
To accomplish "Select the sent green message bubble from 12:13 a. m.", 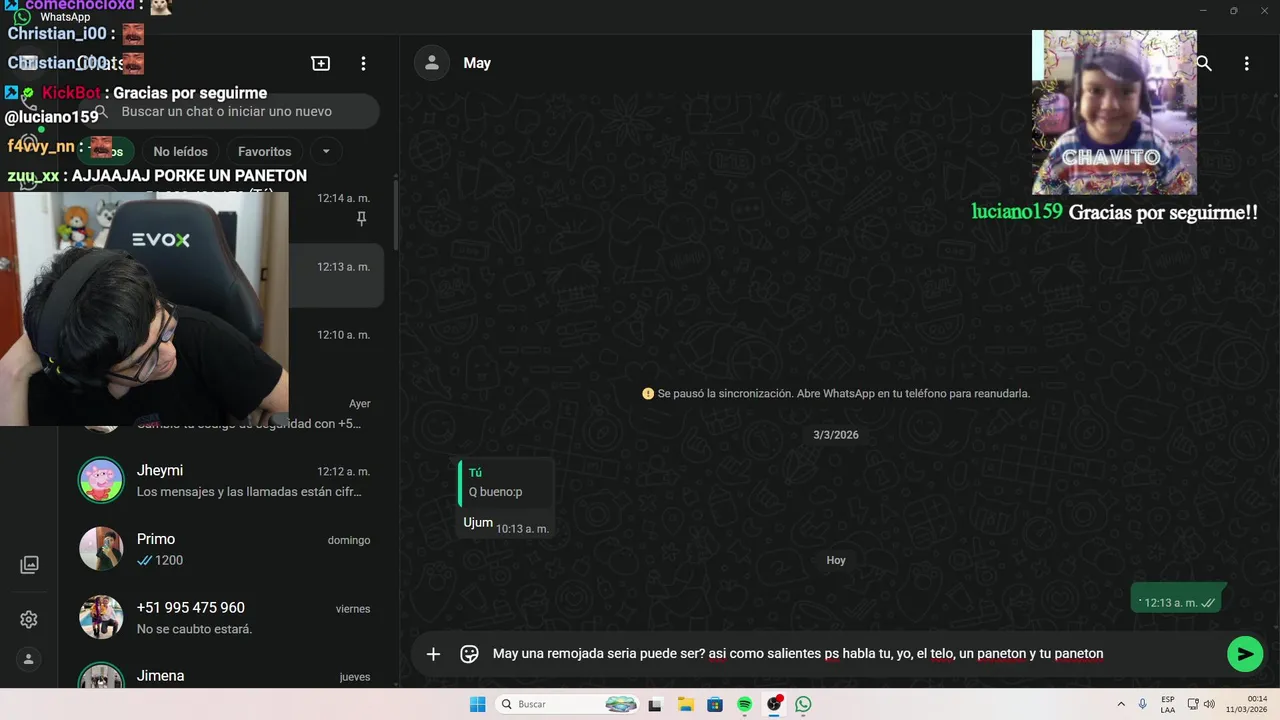I will pos(1178,599).
